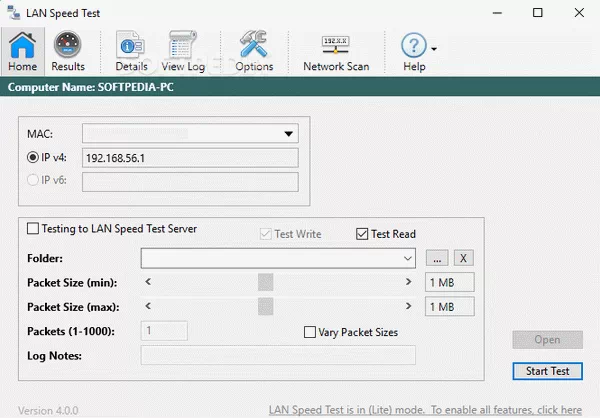Select the IP v4 radio button
This screenshot has width=600, height=418.
tap(33, 157)
